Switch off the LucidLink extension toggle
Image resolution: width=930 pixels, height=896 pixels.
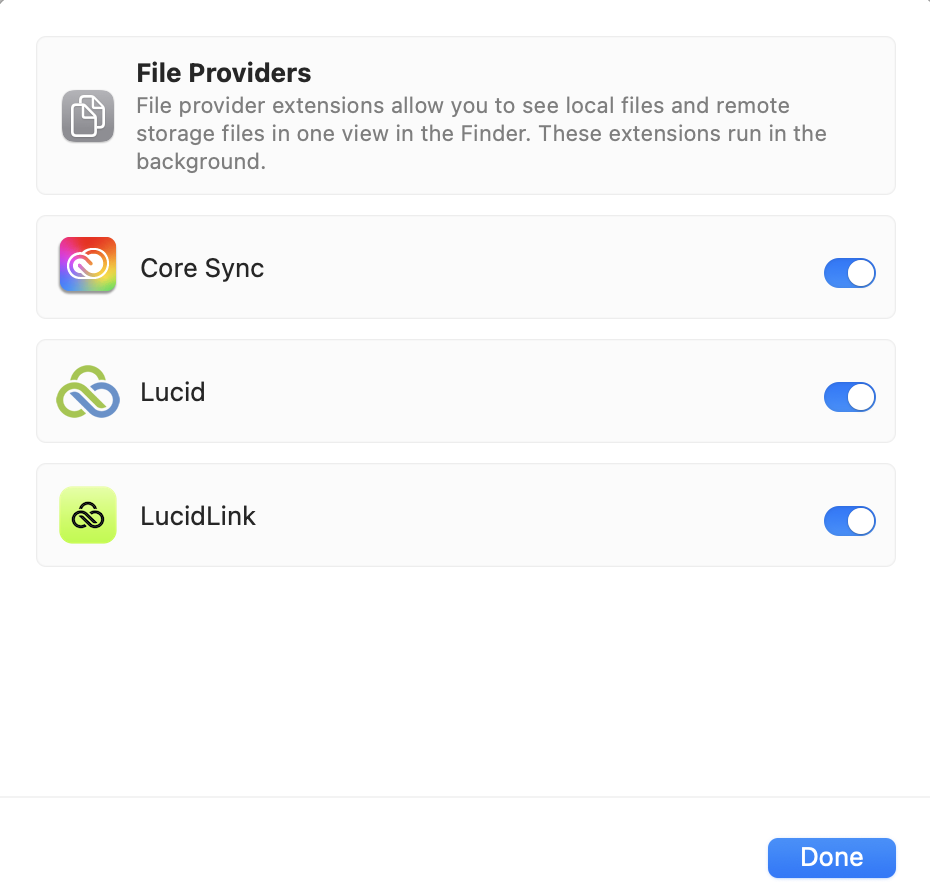coord(849,521)
